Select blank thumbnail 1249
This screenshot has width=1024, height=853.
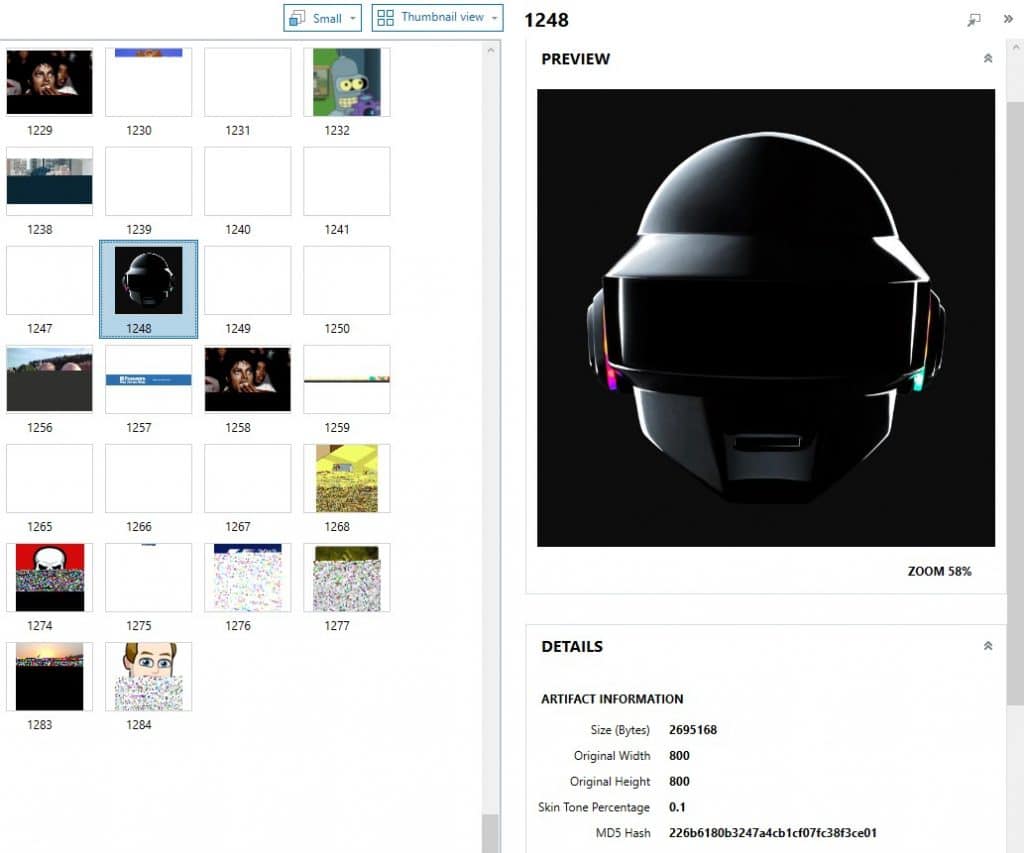tap(248, 280)
